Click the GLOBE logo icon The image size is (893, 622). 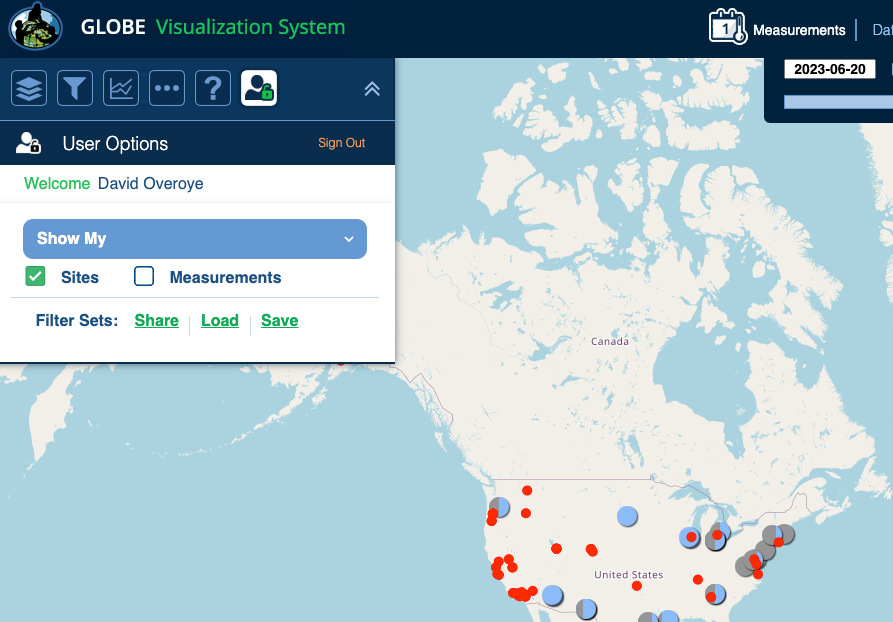tap(36, 27)
